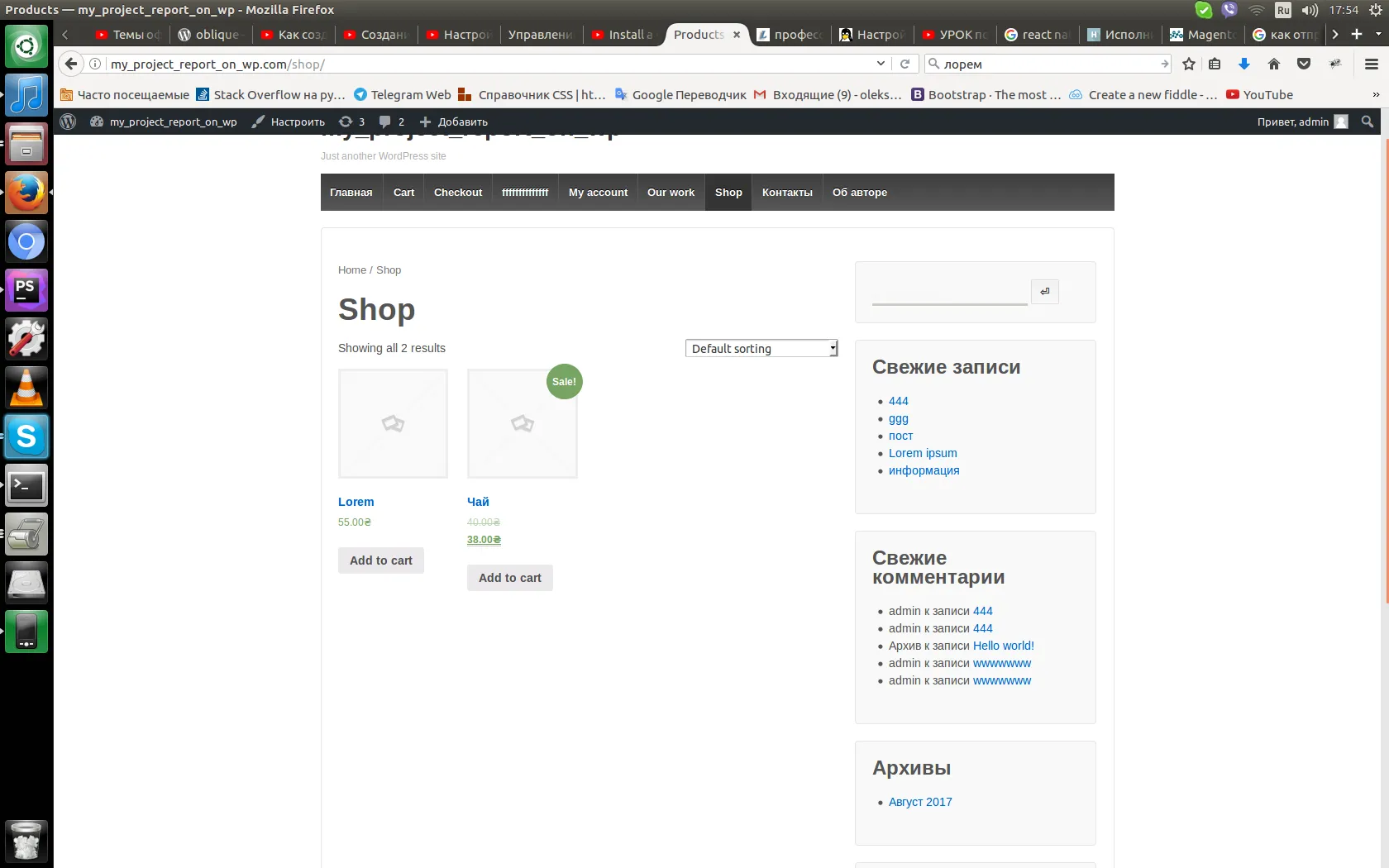Show the bookmarks library icon

(1215, 64)
